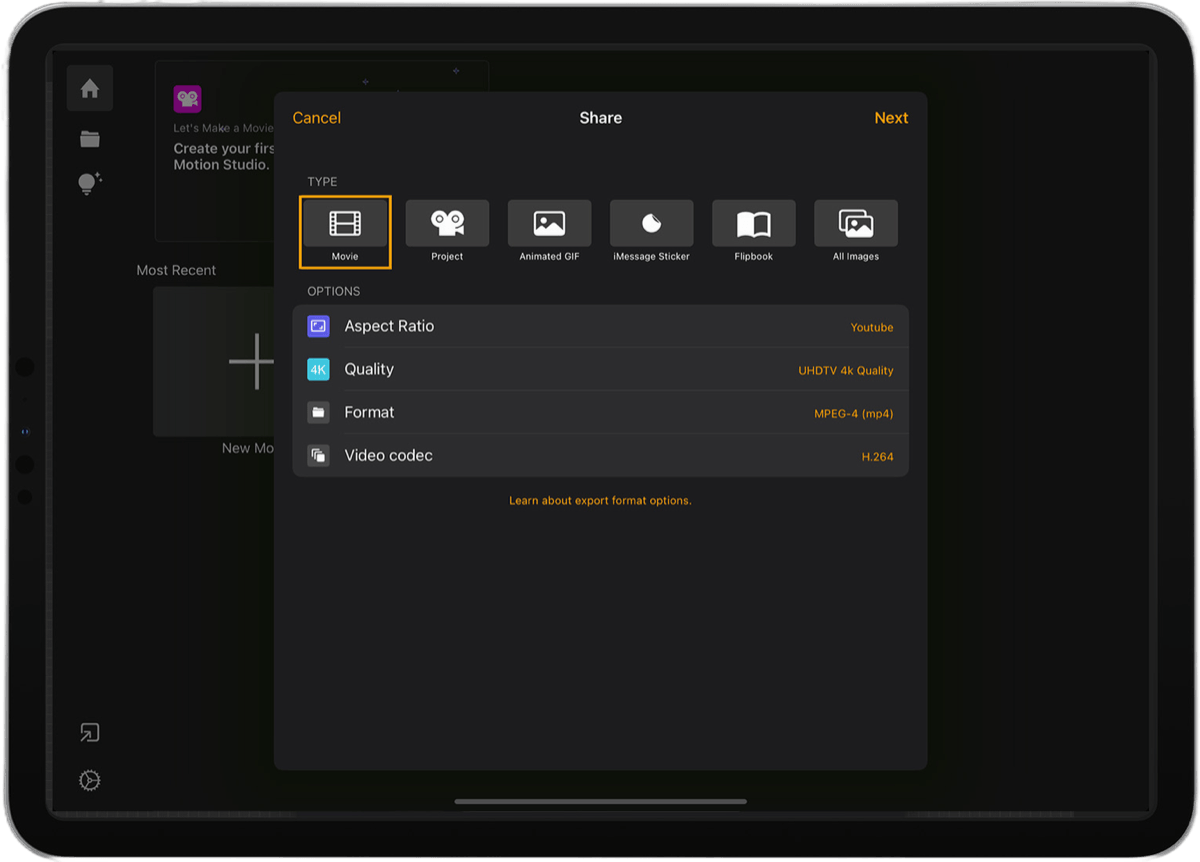Open the Video codec H.264 setting
Viewport: 1200px width, 862px height.
(600, 455)
